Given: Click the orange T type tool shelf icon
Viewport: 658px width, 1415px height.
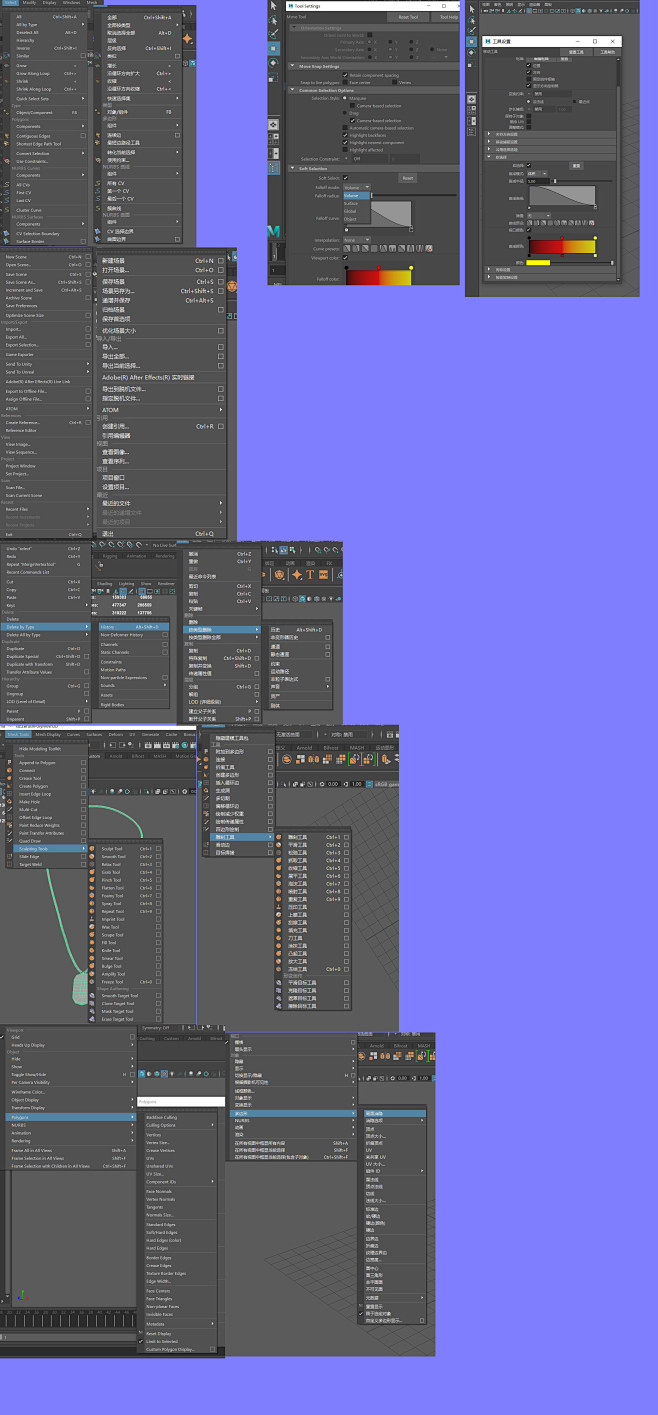Looking at the screenshot, I should pyautogui.click(x=310, y=574).
